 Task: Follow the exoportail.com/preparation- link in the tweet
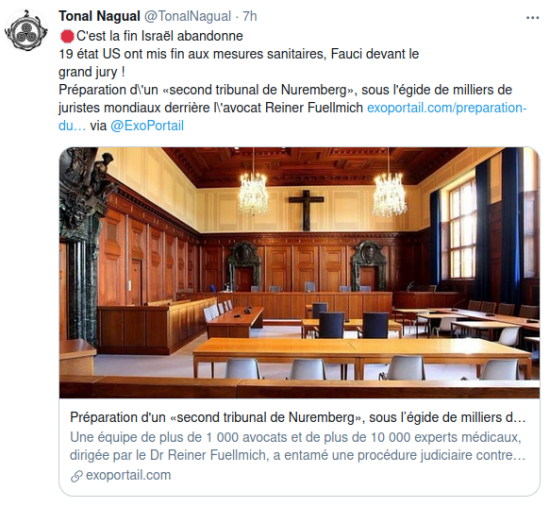click(x=447, y=108)
